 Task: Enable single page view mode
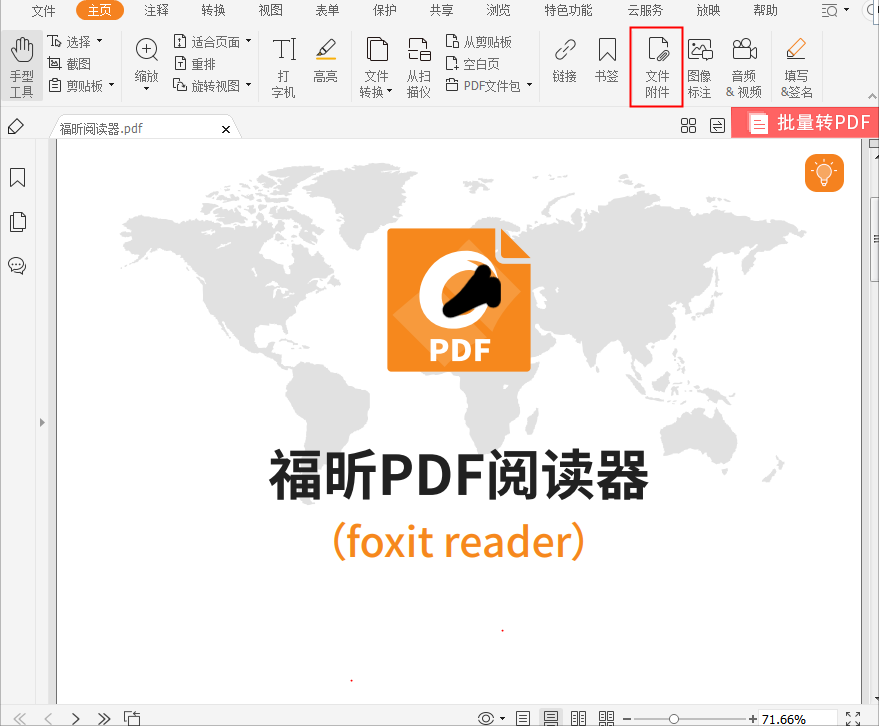tap(523, 718)
